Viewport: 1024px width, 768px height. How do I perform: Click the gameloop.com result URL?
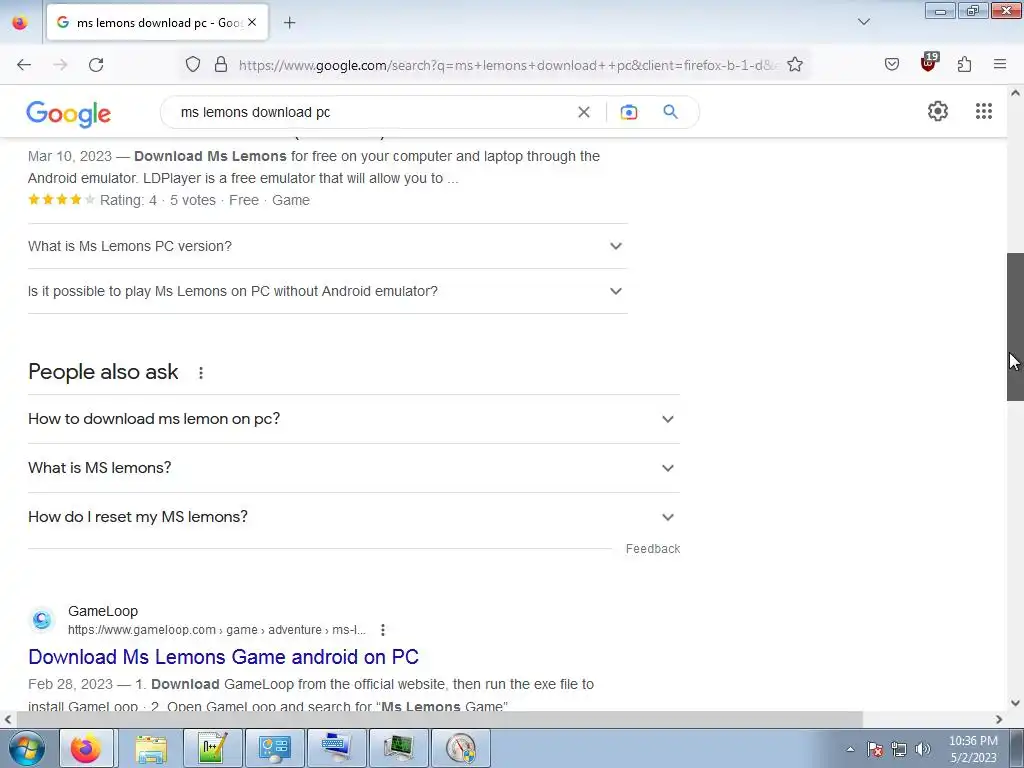tap(216, 630)
